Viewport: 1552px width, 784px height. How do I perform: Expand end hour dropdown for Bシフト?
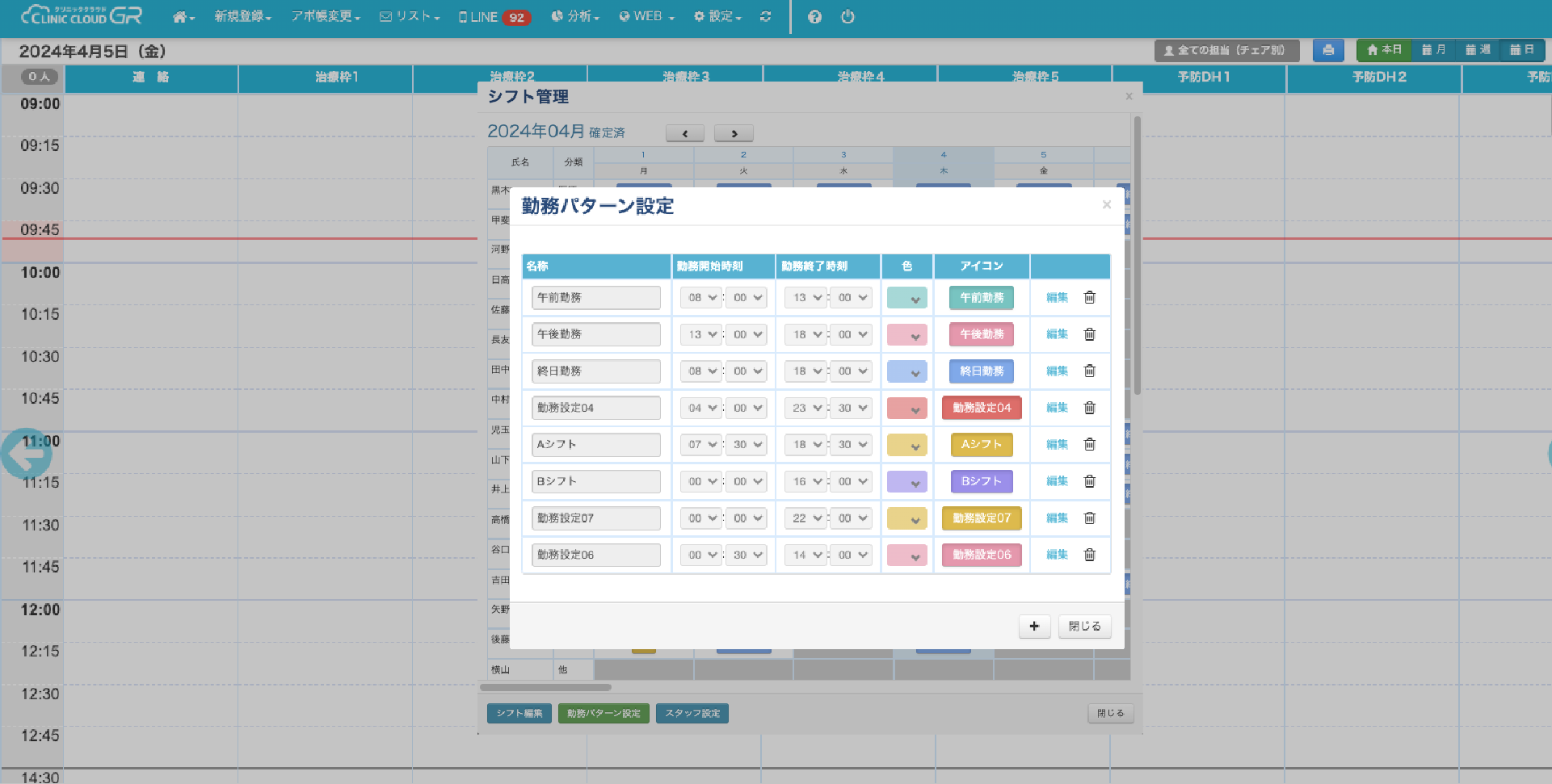[806, 481]
